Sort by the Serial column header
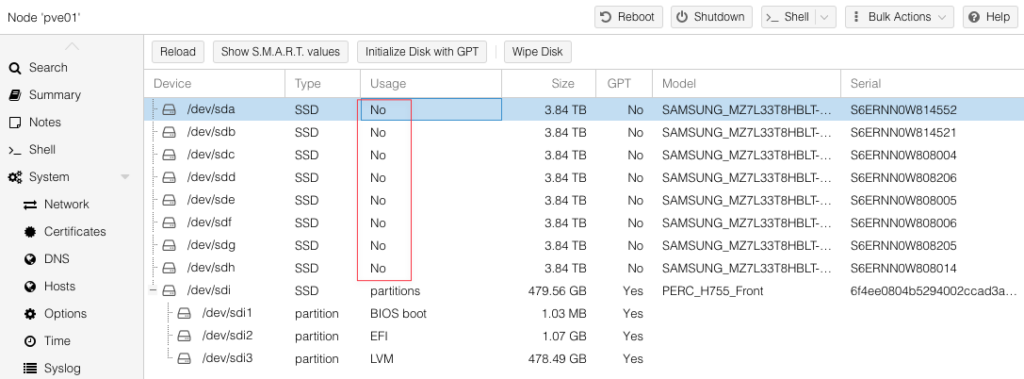The width and height of the screenshot is (1024, 379). (x=933, y=84)
